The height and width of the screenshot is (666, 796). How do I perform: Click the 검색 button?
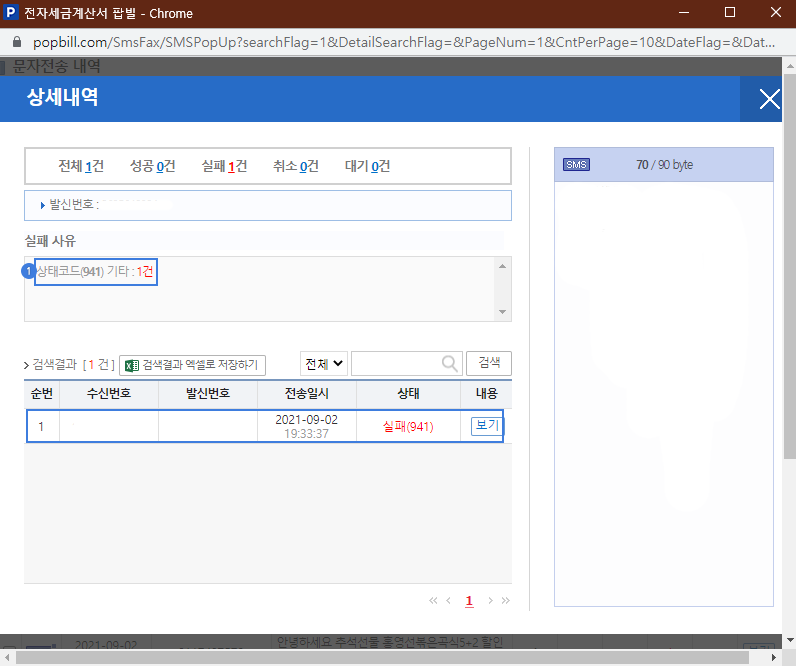coord(489,362)
